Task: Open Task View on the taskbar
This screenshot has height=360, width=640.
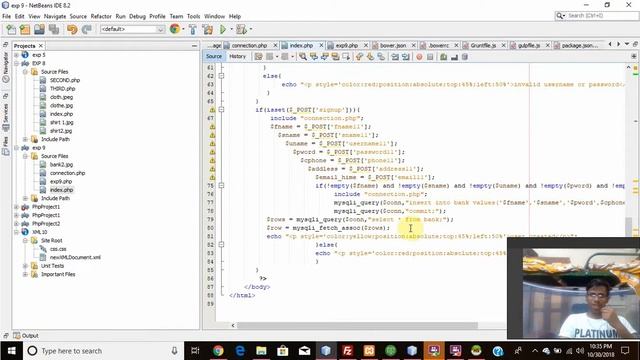Action: pos(195,351)
